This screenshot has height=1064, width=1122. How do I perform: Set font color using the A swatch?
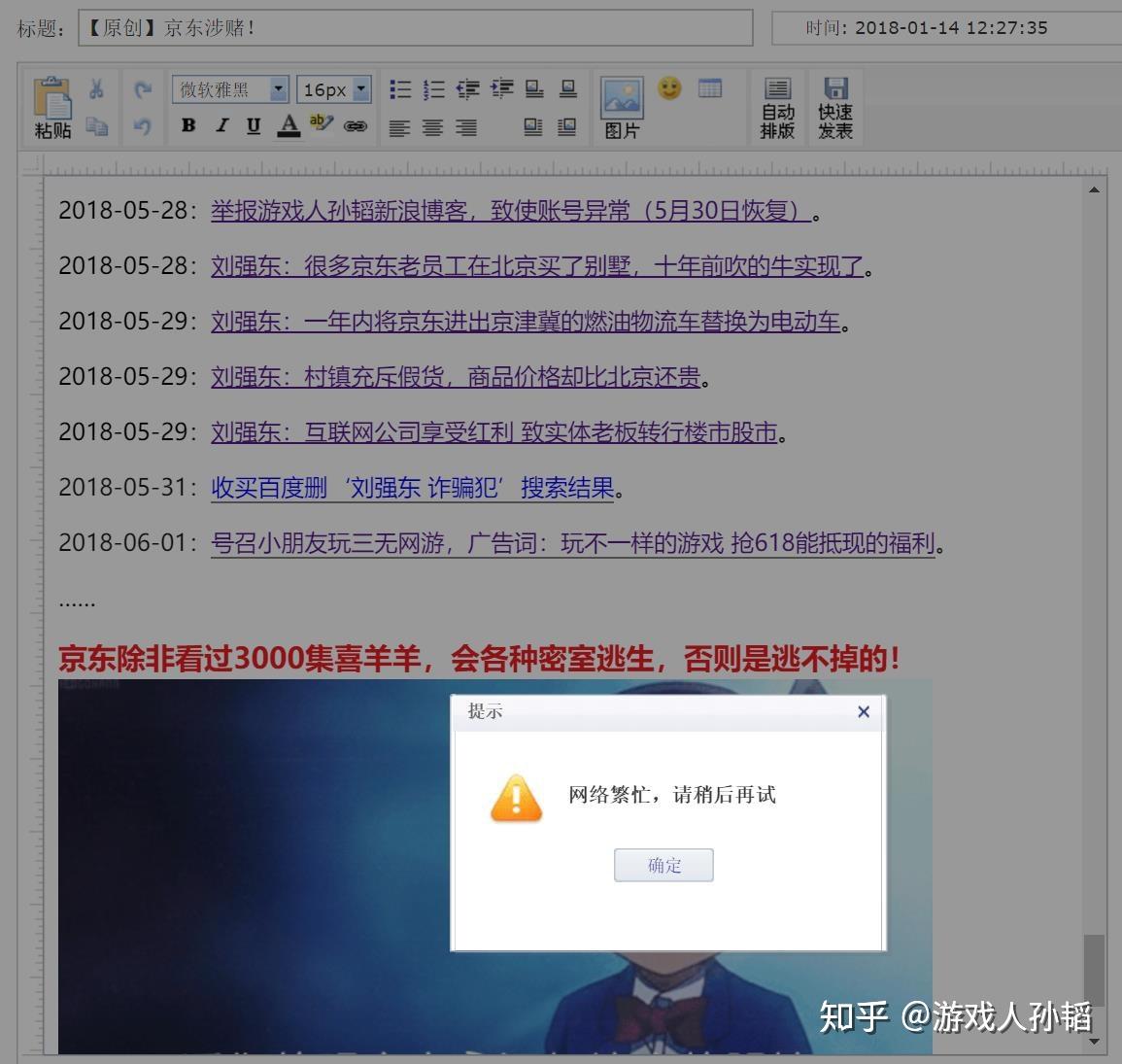point(290,126)
